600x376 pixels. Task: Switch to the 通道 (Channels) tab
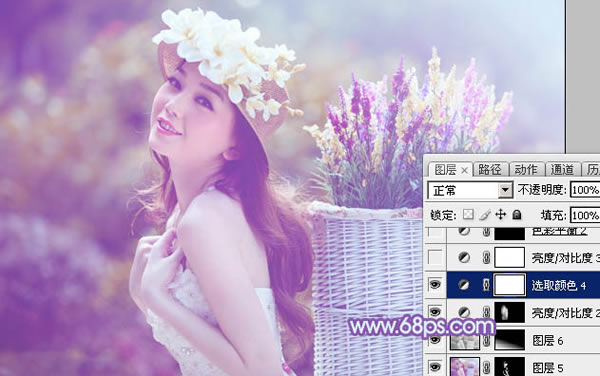(x=562, y=169)
